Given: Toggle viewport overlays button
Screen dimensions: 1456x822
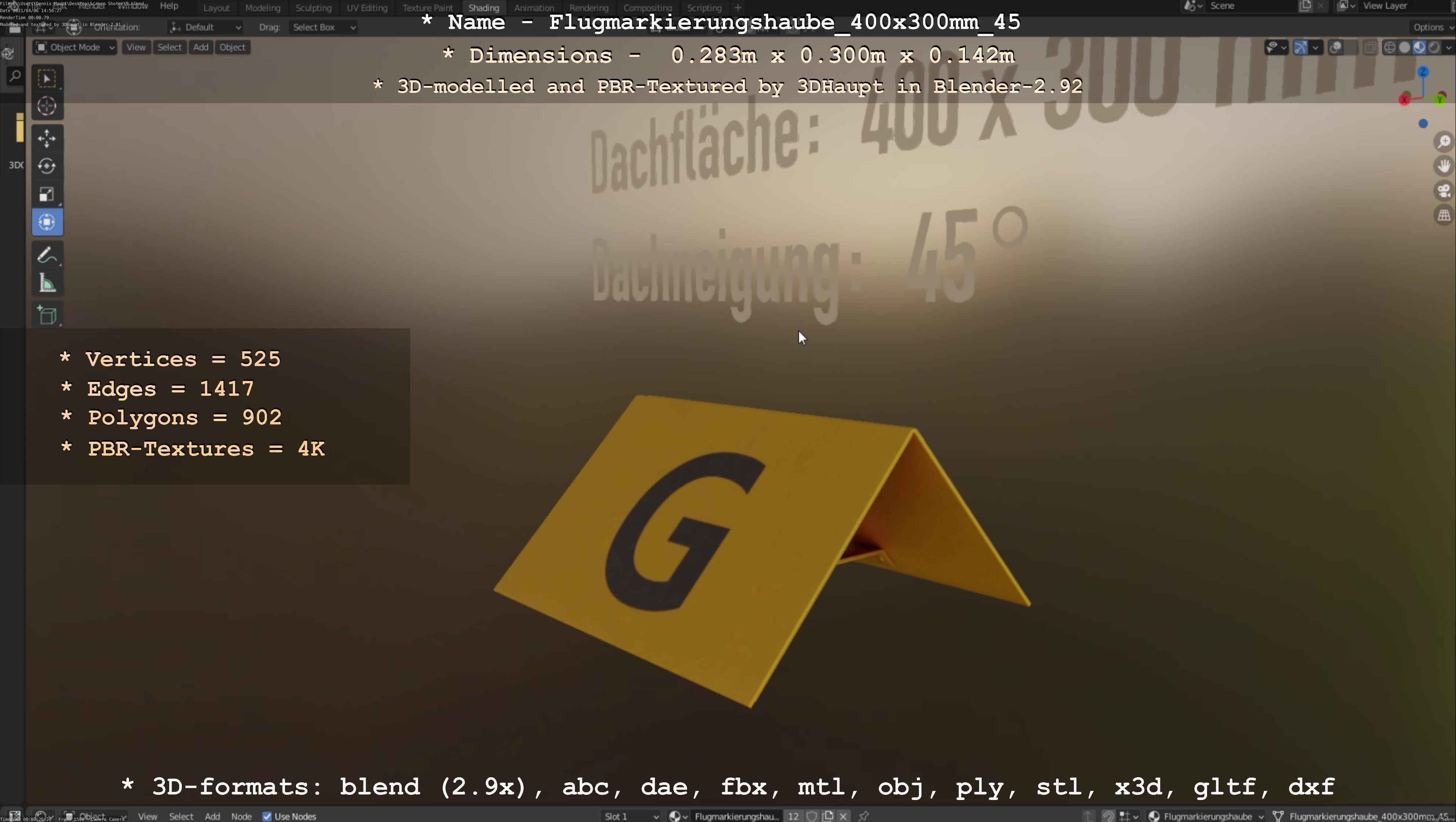Looking at the screenshot, I should tap(1336, 47).
